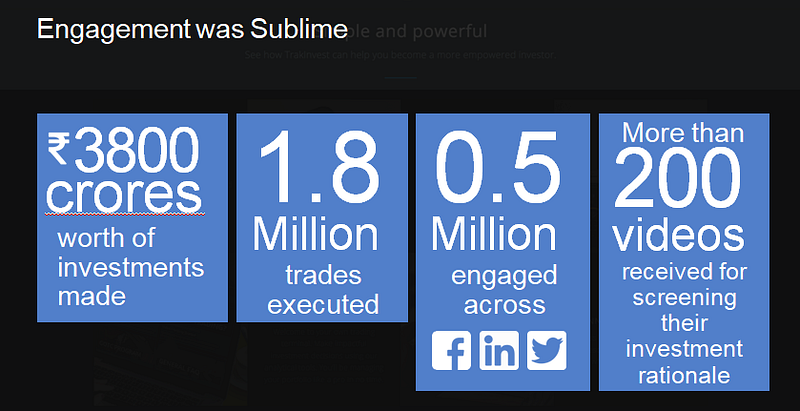Viewport: 800px width, 411px height.
Task: Click the '3800 crores' heading text
Action: coord(124,171)
